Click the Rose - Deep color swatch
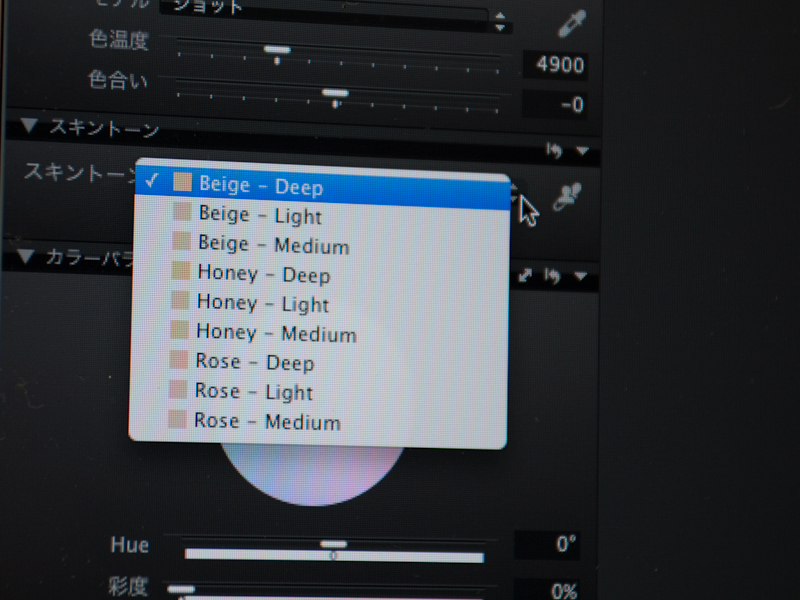 click(x=179, y=359)
